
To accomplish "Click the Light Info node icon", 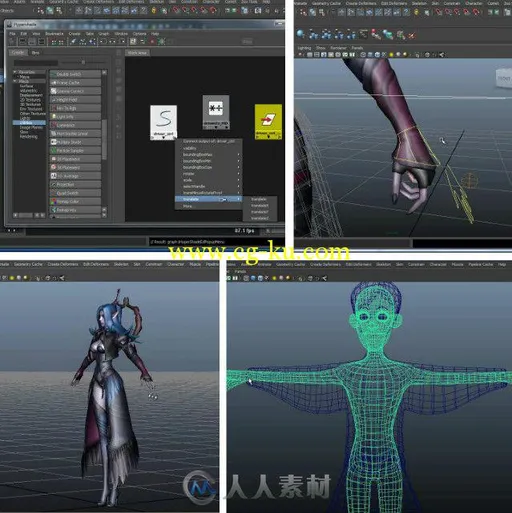I will click(x=53, y=116).
